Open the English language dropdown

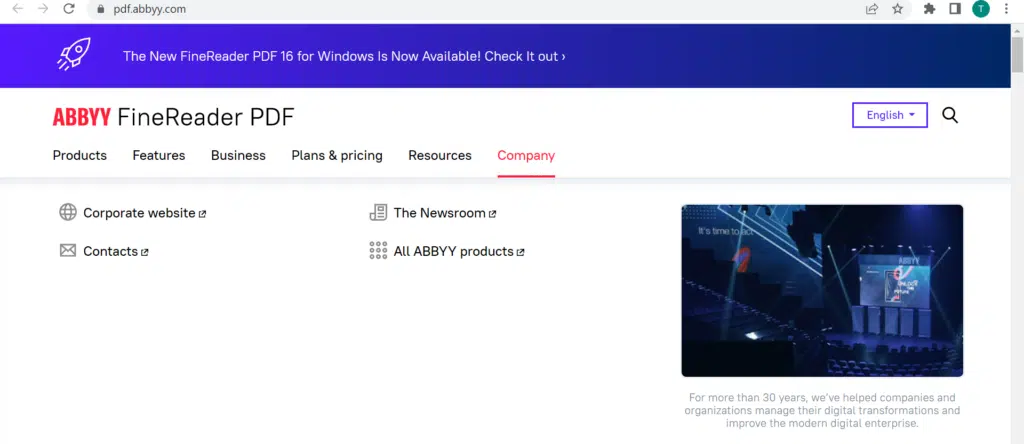tap(889, 115)
